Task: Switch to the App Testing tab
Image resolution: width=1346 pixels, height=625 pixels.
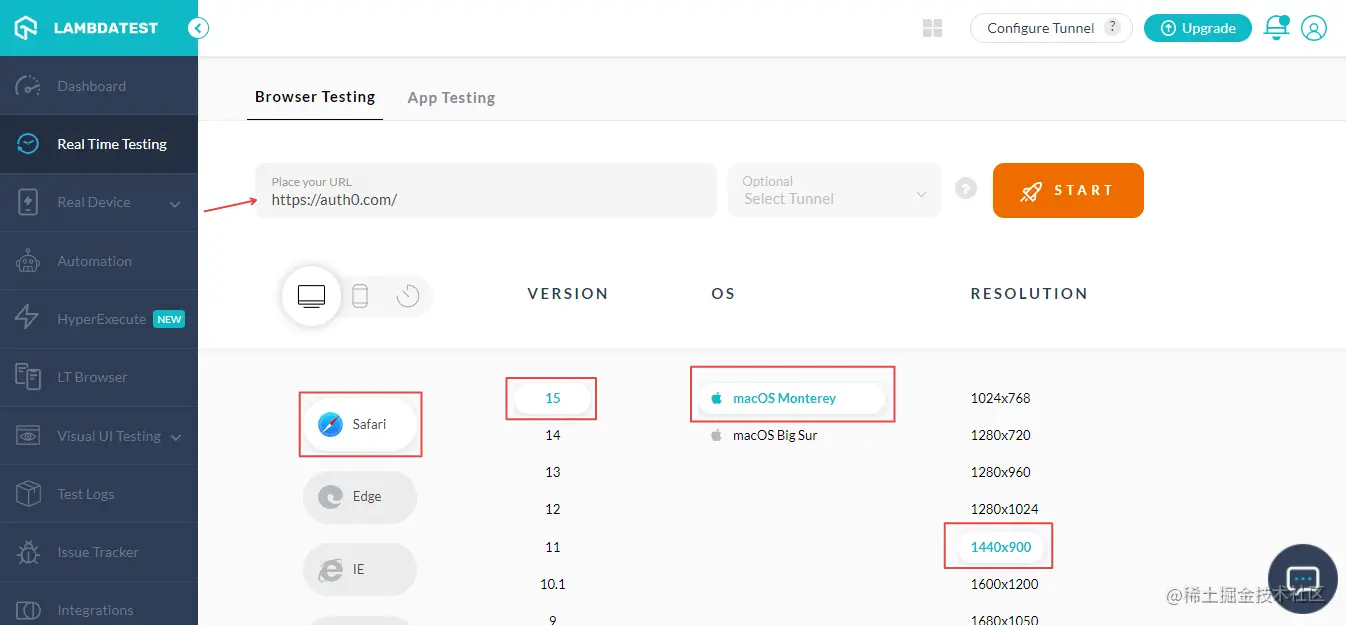Action: 451,97
